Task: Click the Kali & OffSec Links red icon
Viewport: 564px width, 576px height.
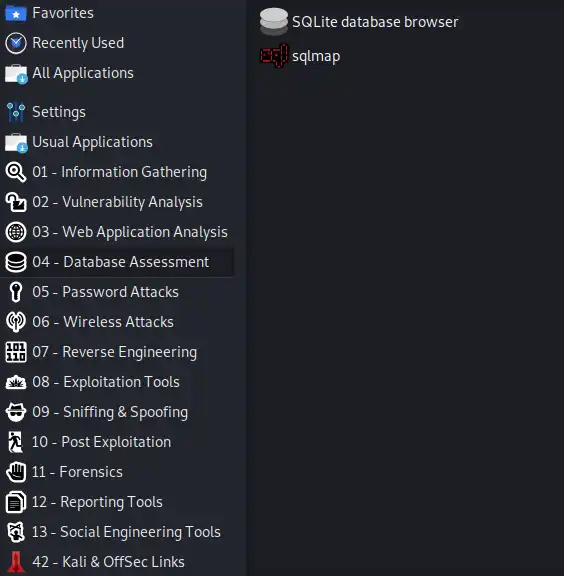Action: 16,562
